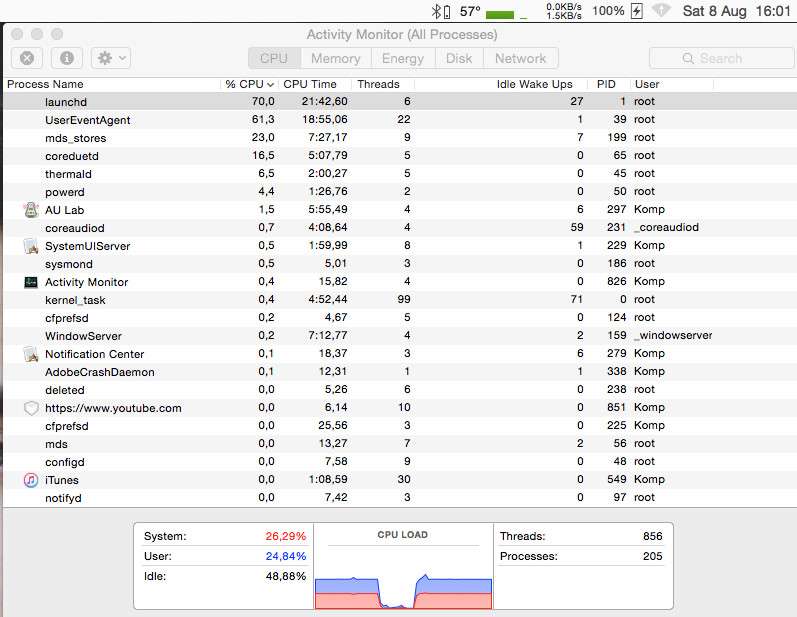Select cfprefsd row with PID 225
The height and width of the screenshot is (617, 797).
[400, 426]
